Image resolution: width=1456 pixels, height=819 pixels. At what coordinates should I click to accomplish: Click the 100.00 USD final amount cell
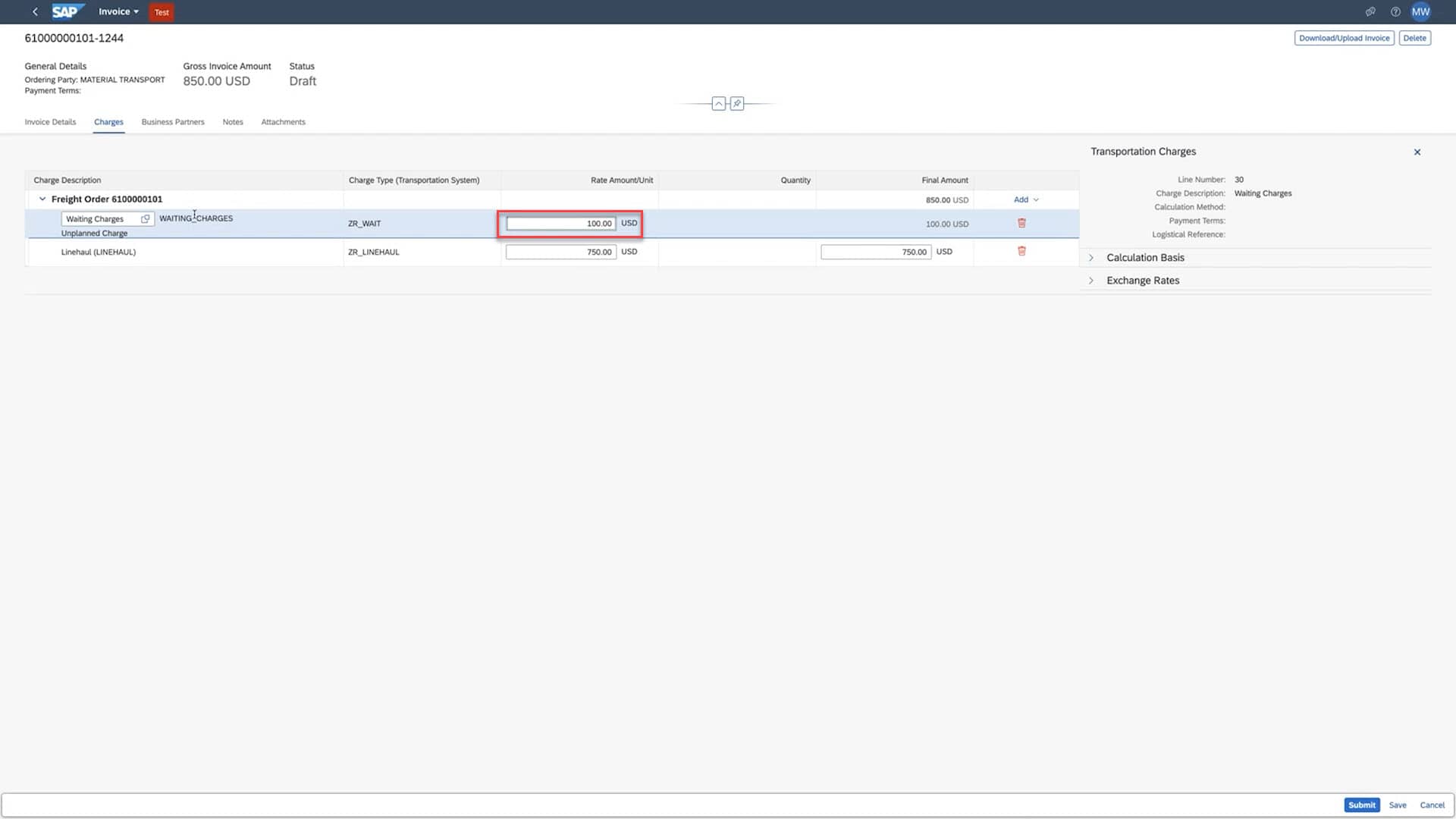[946, 224]
